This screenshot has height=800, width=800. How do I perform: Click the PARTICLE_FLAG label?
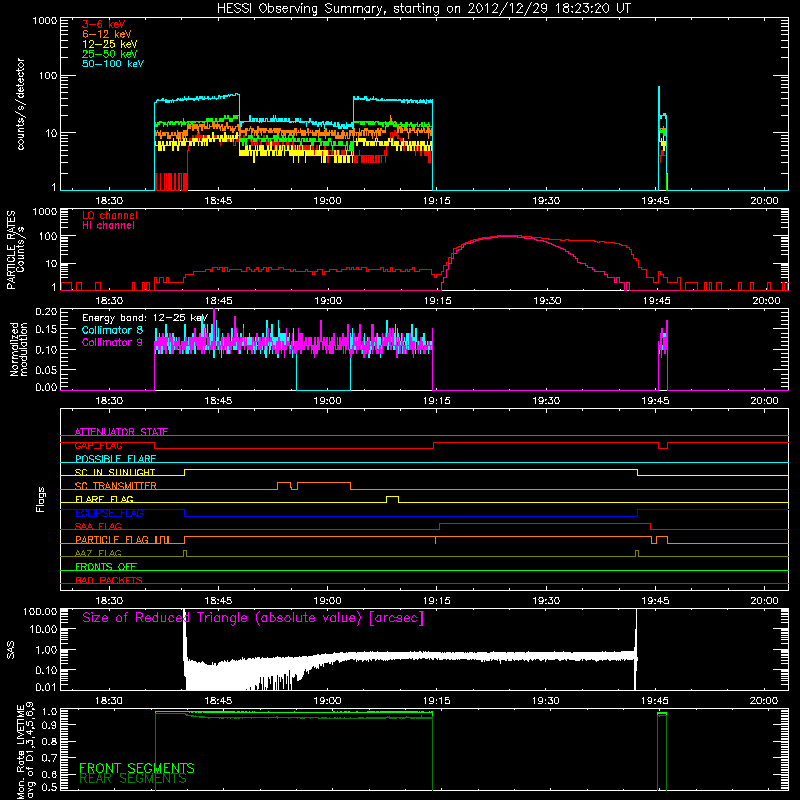112,539
